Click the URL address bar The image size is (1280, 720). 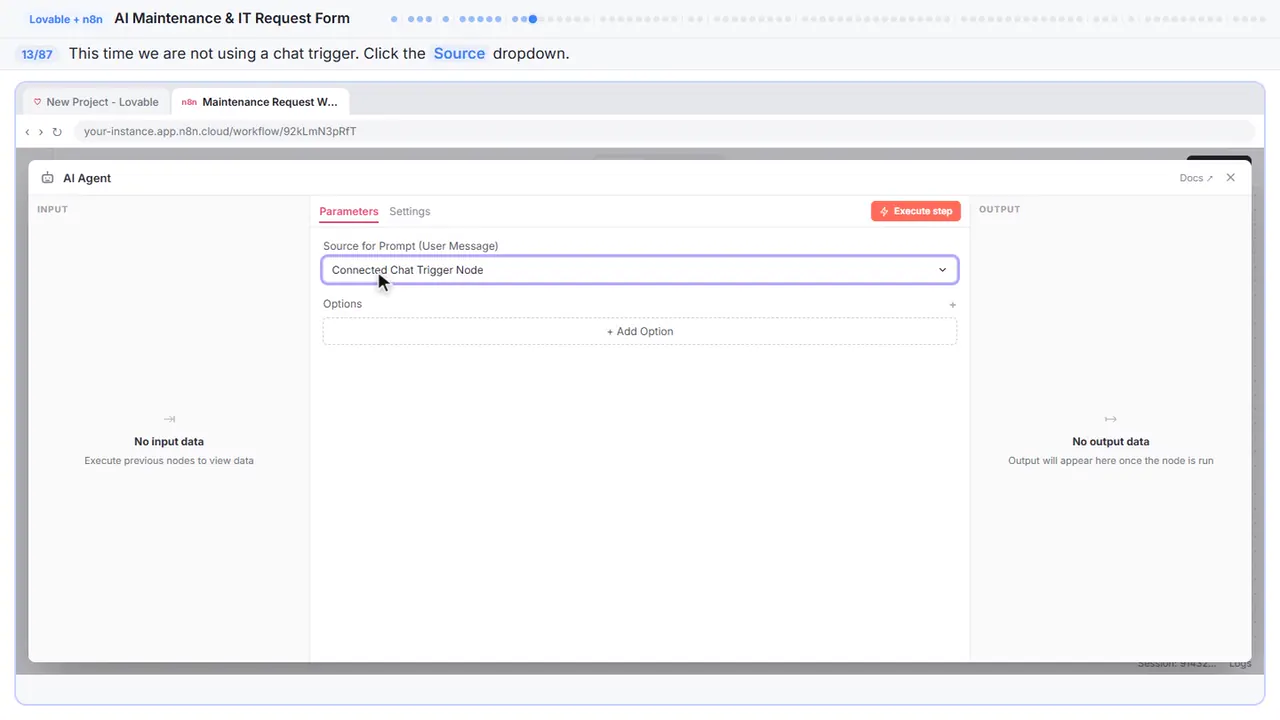(x=663, y=131)
